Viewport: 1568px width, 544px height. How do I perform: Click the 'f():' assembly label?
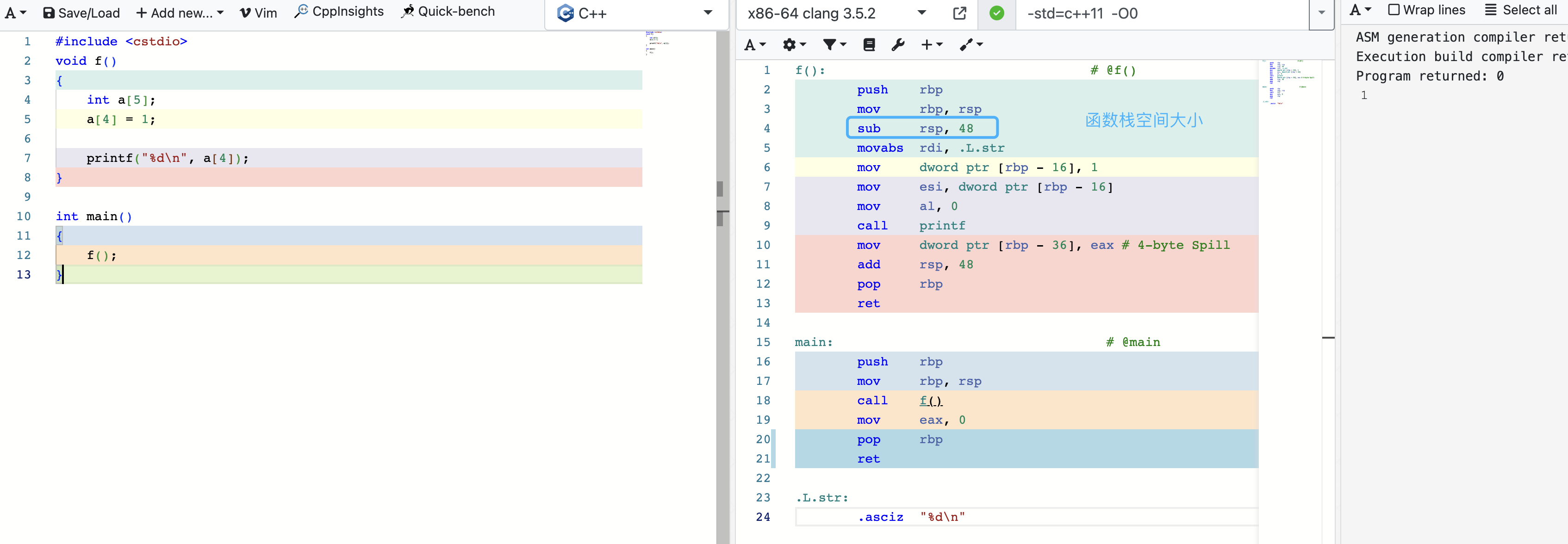pyautogui.click(x=810, y=70)
